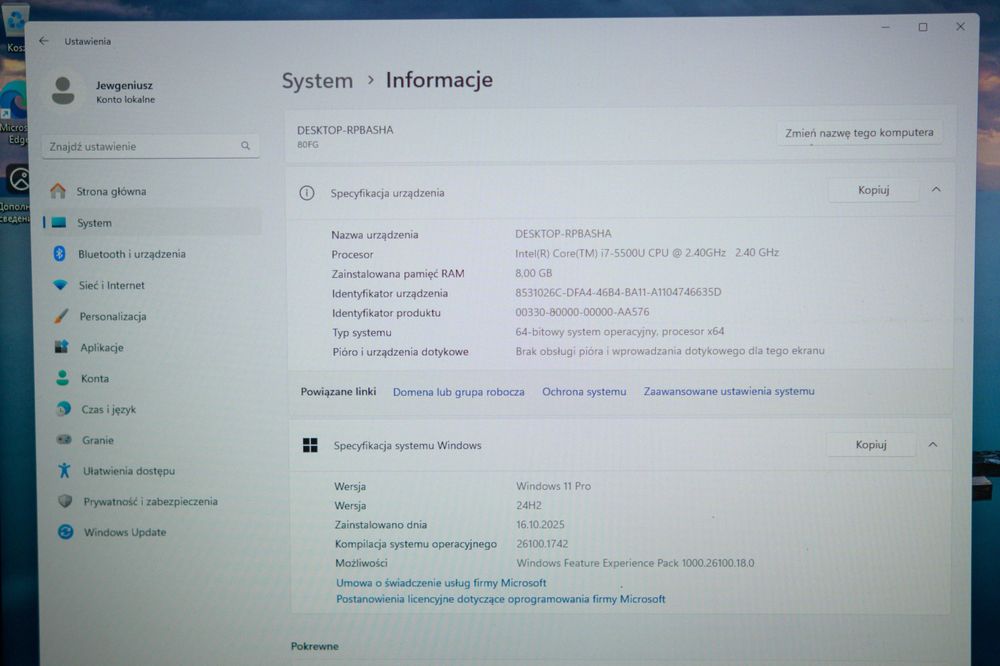Screen dimensions: 1000x666
Task: Click the processor value Intel Core i7-5500U
Action: click(x=647, y=253)
